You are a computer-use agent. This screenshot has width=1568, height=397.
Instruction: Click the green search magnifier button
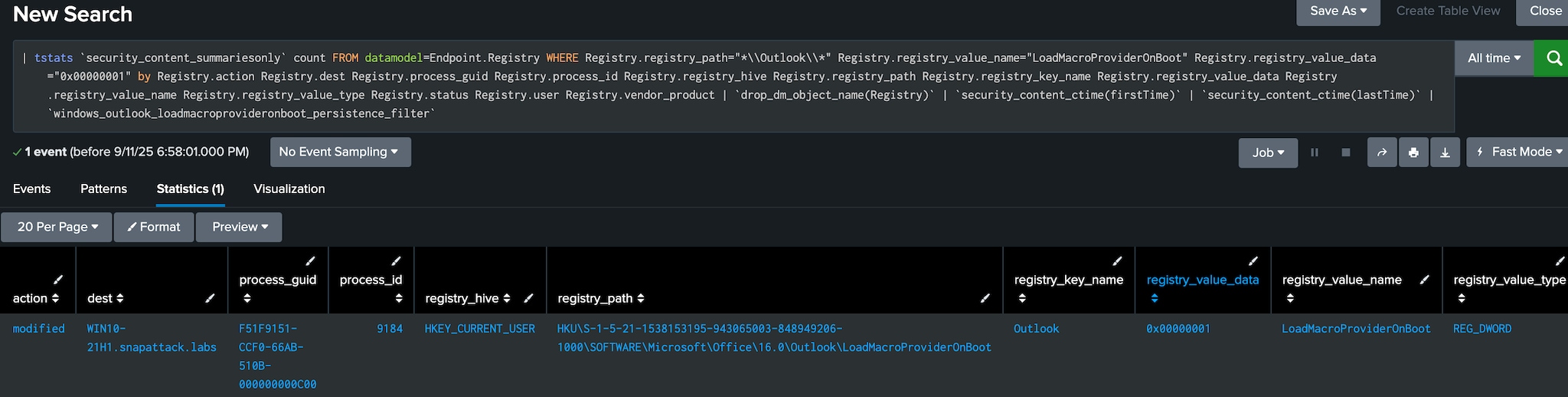tap(1553, 58)
